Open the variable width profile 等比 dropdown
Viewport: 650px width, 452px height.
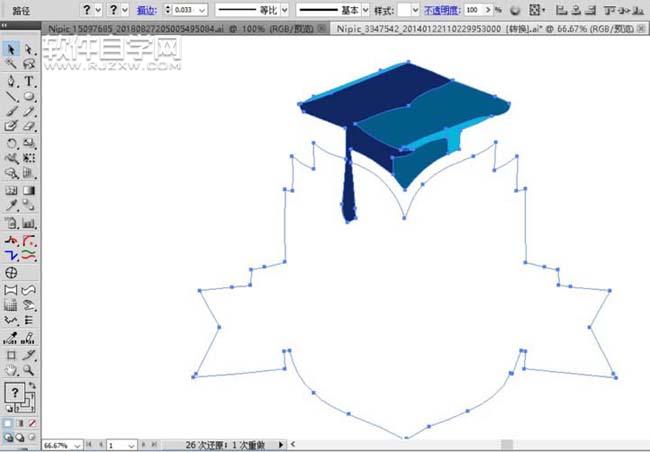coord(284,10)
